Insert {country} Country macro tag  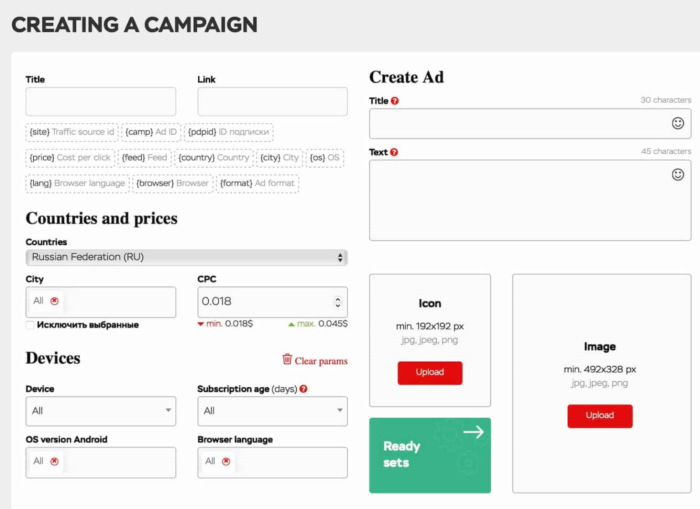pyautogui.click(x=214, y=158)
